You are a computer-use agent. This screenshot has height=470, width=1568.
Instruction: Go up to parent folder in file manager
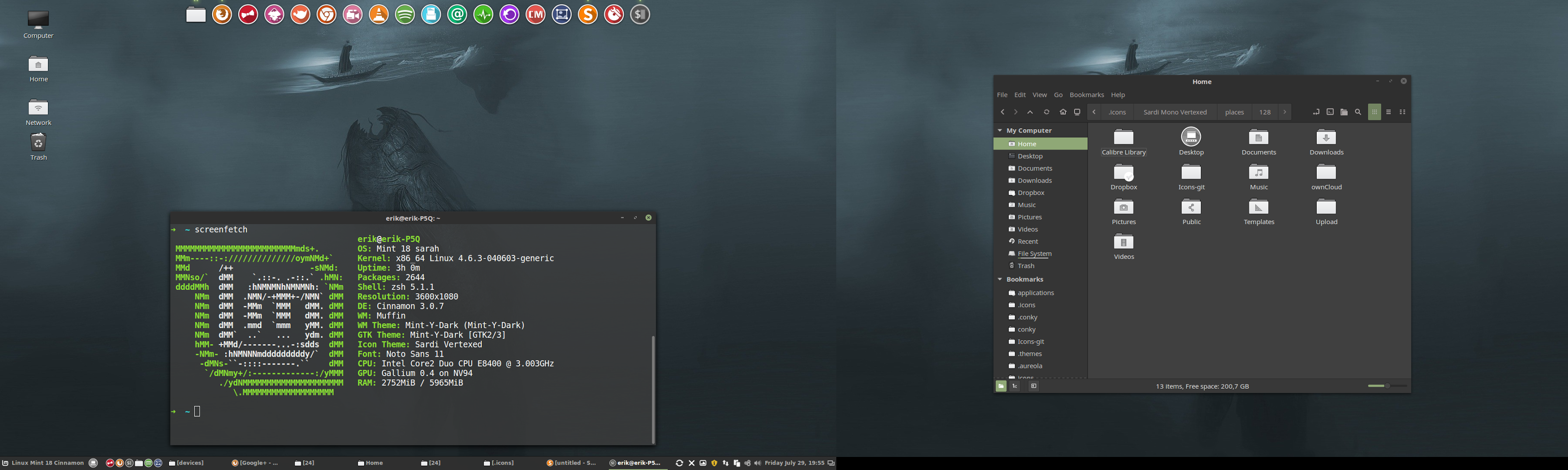tap(1030, 112)
